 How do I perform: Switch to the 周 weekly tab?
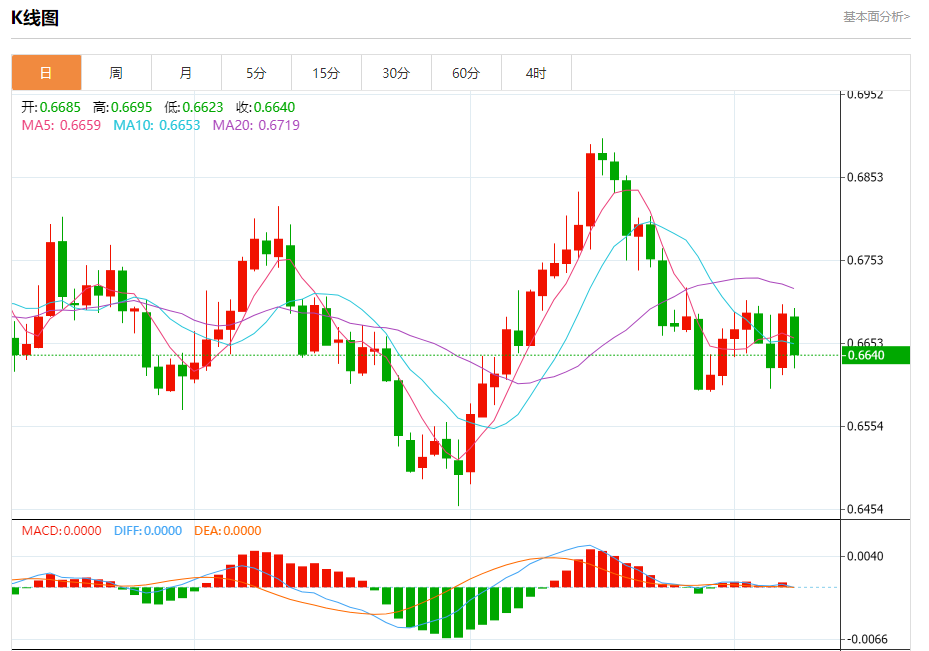tap(116, 73)
